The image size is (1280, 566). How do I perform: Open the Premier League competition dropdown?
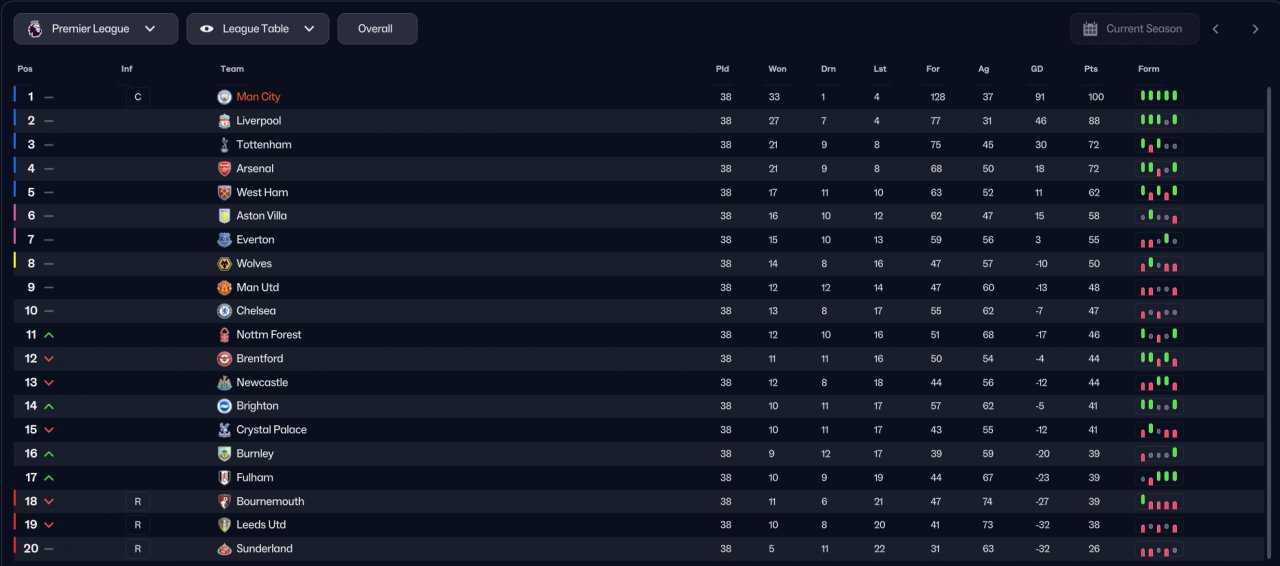[x=96, y=29]
